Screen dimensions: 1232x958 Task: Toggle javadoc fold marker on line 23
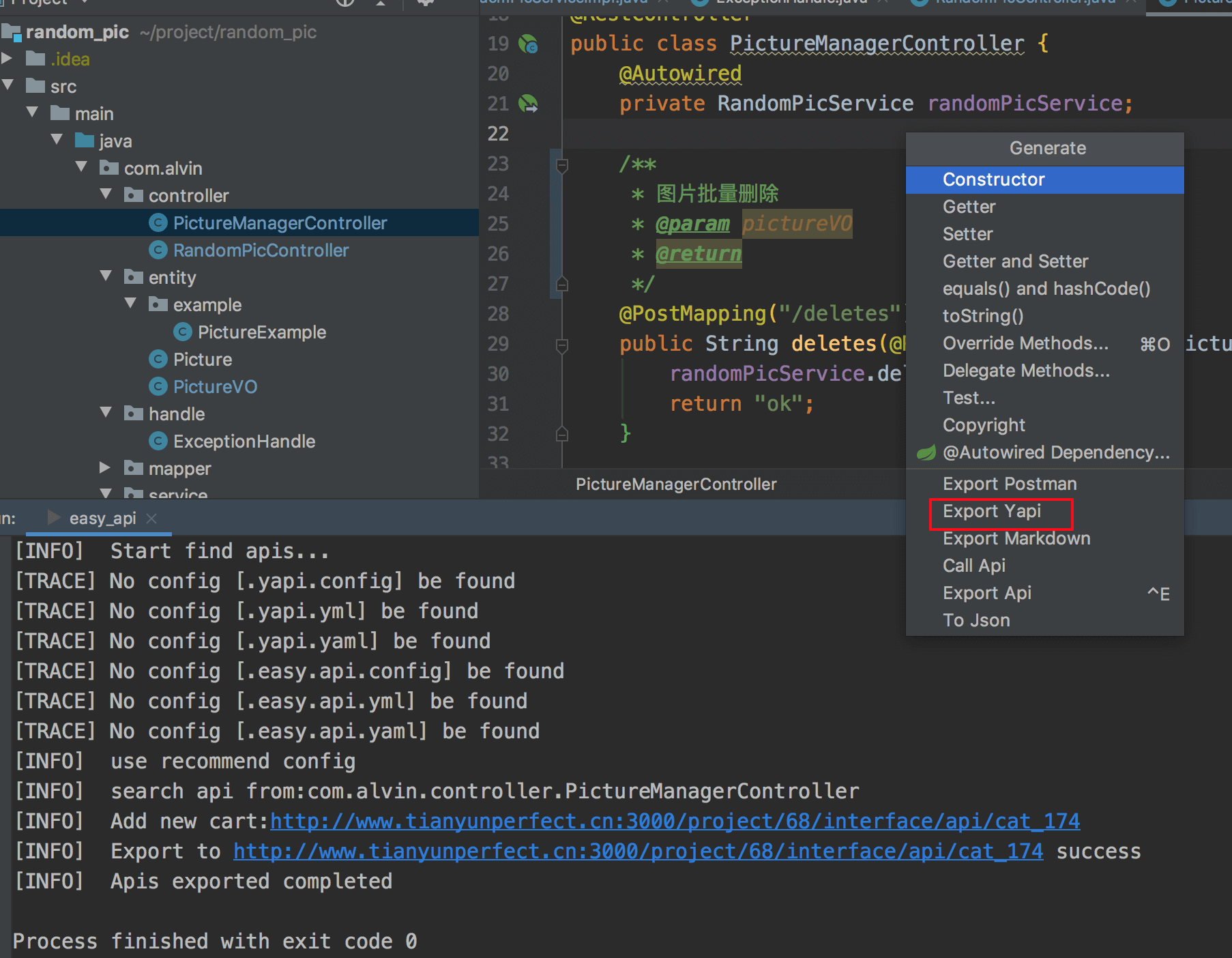click(x=562, y=165)
